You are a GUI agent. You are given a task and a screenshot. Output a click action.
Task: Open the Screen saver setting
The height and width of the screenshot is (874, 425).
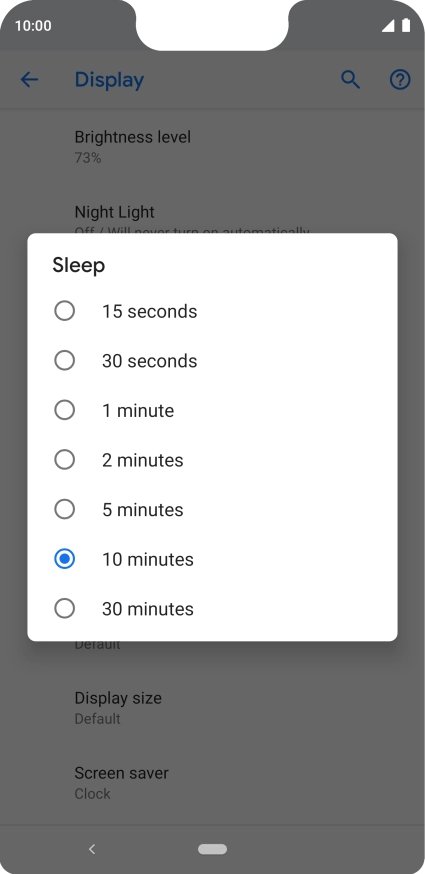pos(212,782)
